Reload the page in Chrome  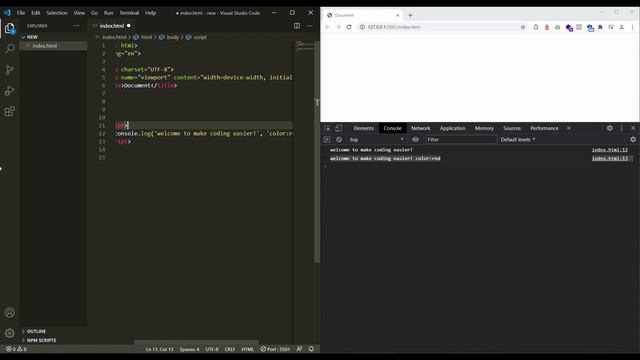pyautogui.click(x=349, y=27)
